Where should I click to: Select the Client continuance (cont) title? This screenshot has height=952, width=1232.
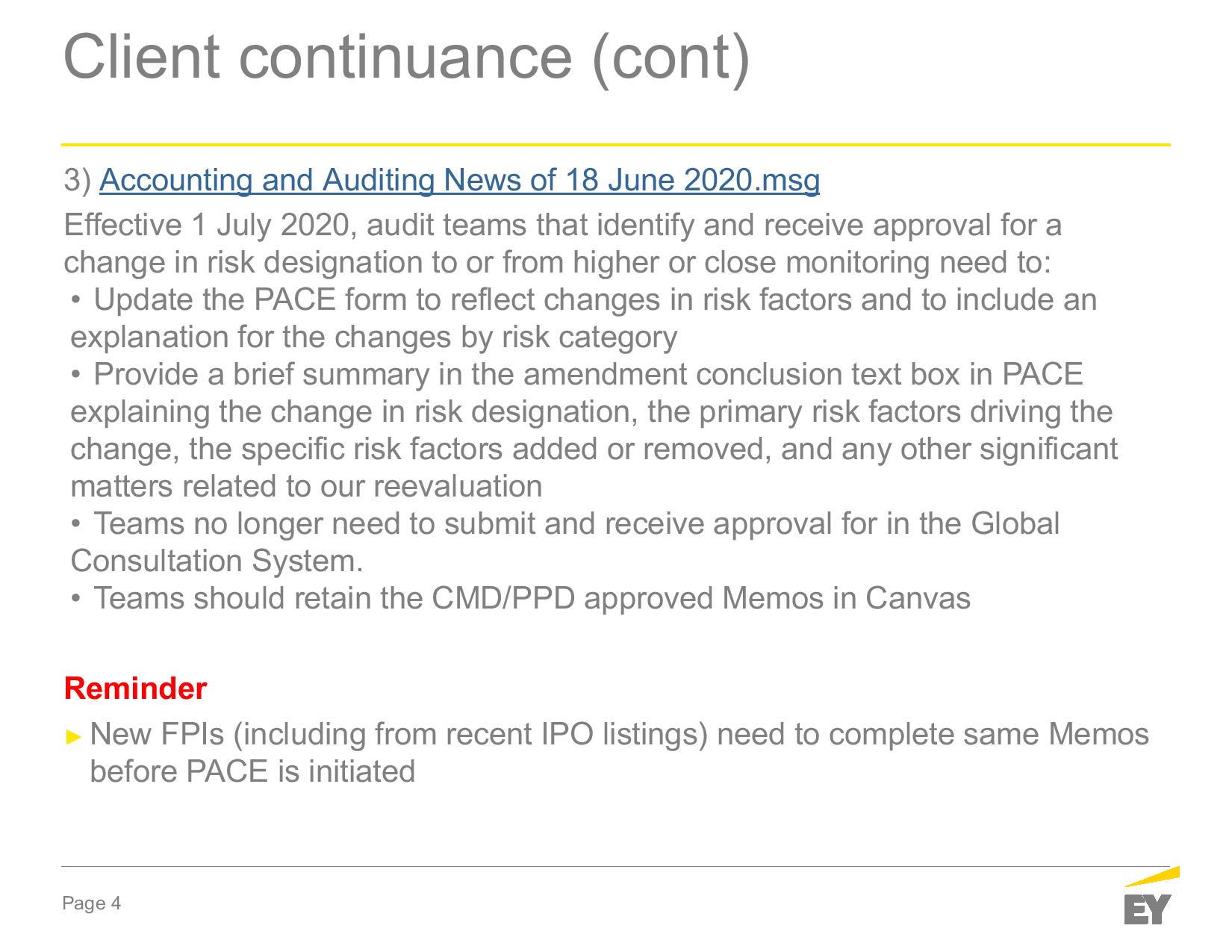(x=407, y=57)
